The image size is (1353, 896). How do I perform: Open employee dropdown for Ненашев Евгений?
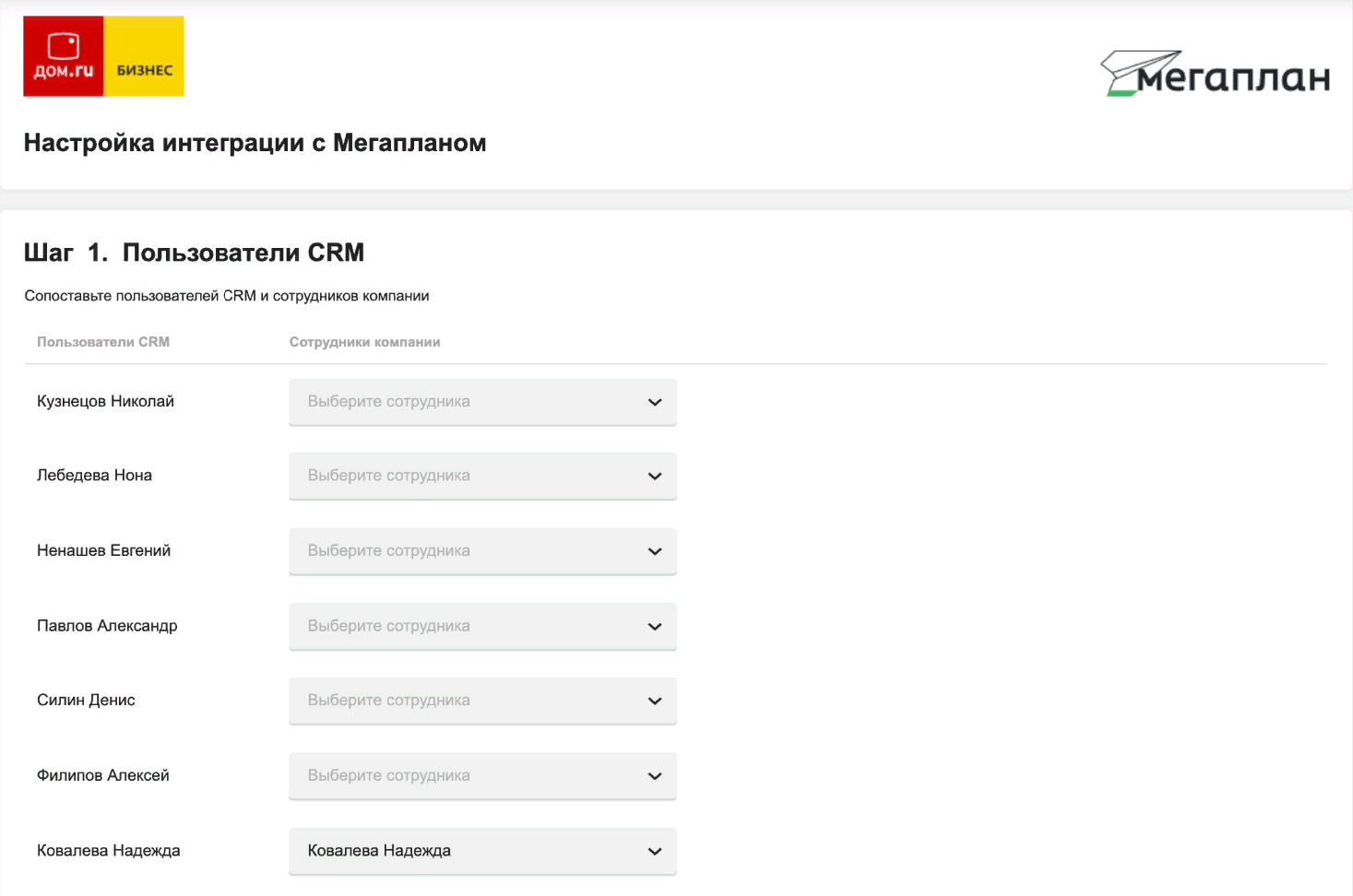tap(482, 551)
